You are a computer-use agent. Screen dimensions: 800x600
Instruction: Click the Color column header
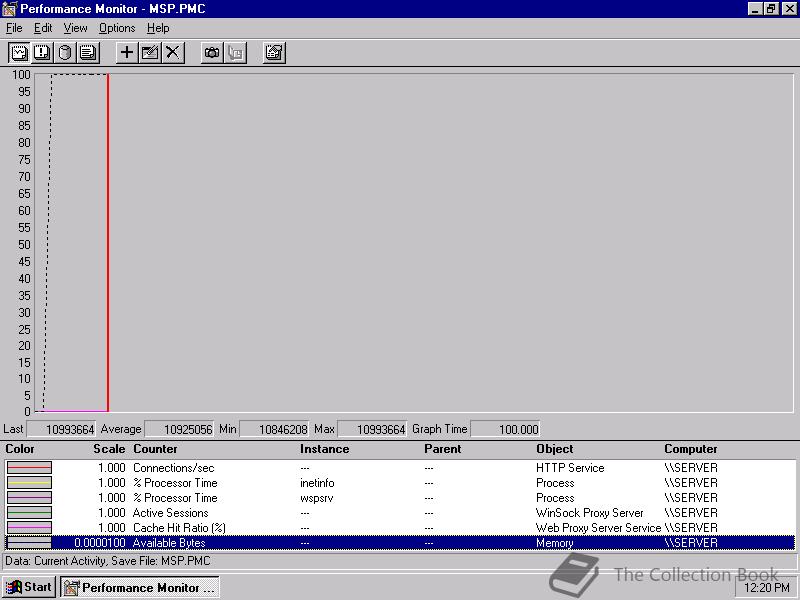tap(20, 449)
